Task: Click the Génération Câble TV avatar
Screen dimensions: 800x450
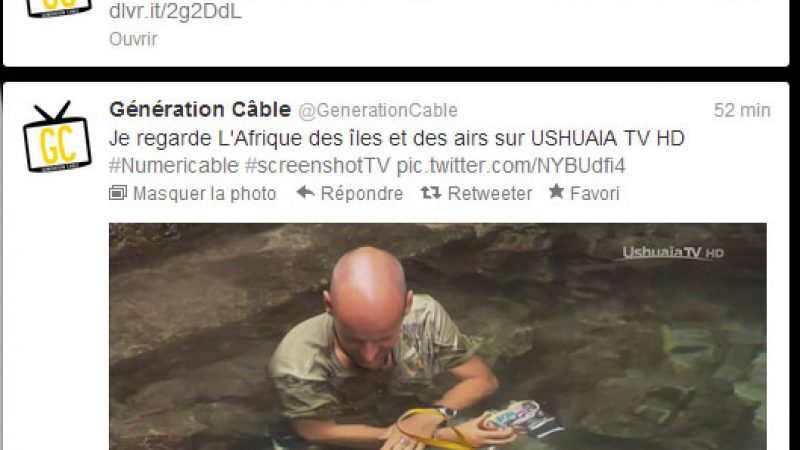Action: coord(57,136)
